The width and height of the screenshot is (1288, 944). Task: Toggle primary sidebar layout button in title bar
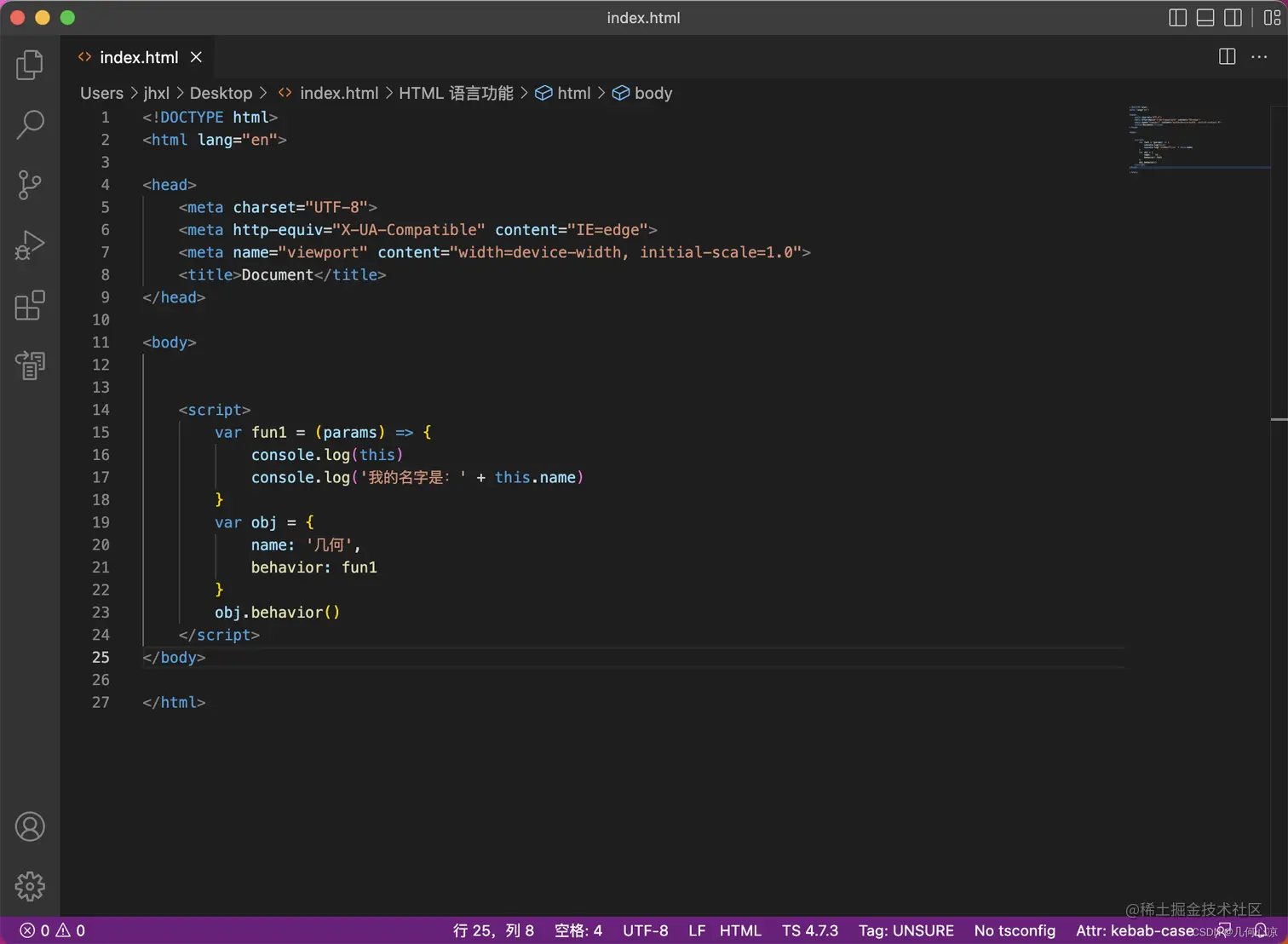pos(1178,18)
